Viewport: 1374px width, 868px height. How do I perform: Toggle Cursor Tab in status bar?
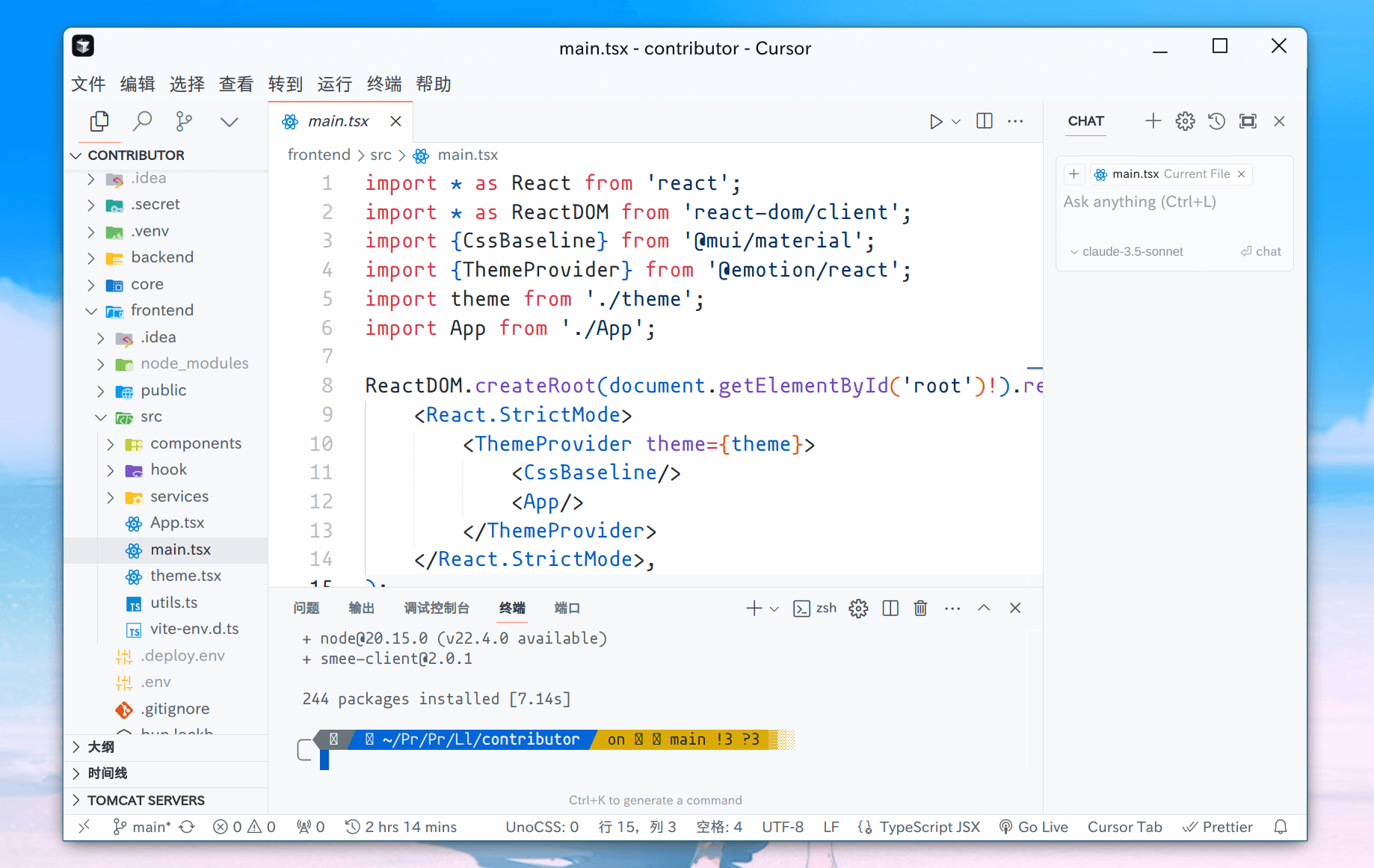1124,827
